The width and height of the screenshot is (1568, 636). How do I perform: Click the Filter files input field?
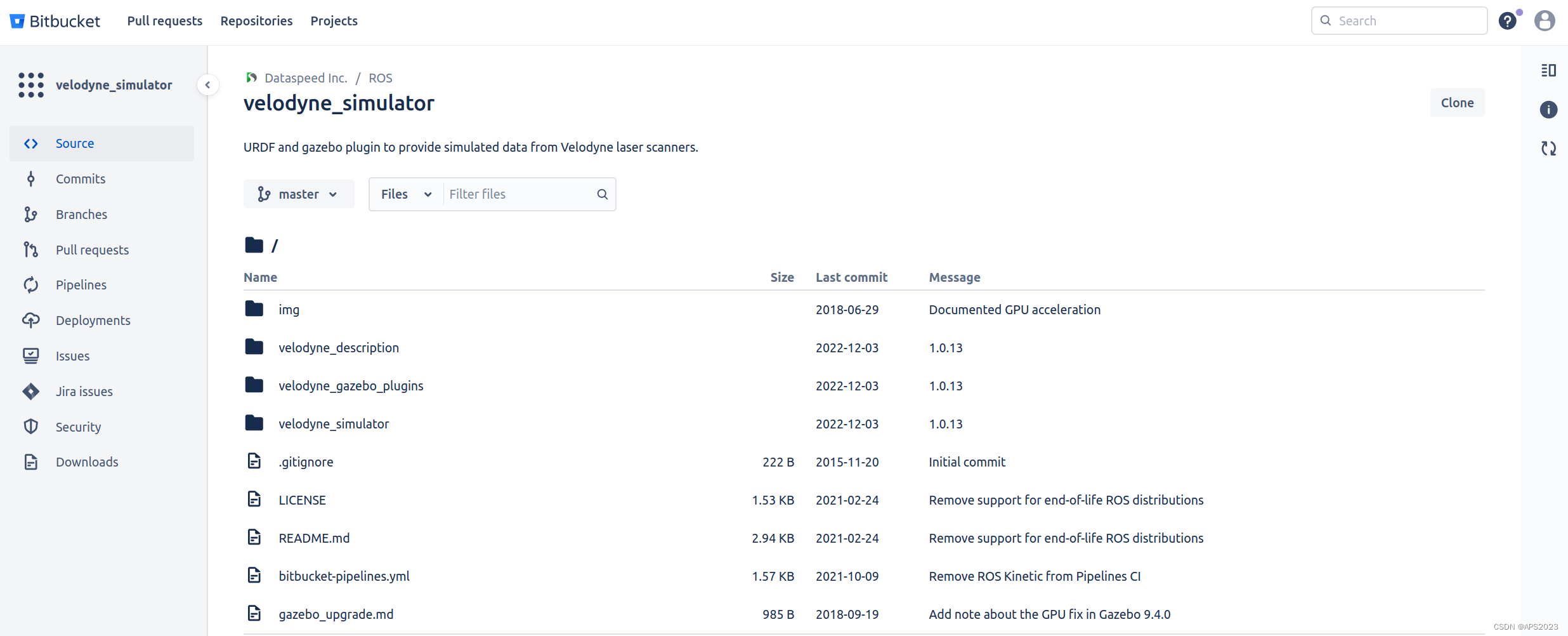click(x=520, y=194)
